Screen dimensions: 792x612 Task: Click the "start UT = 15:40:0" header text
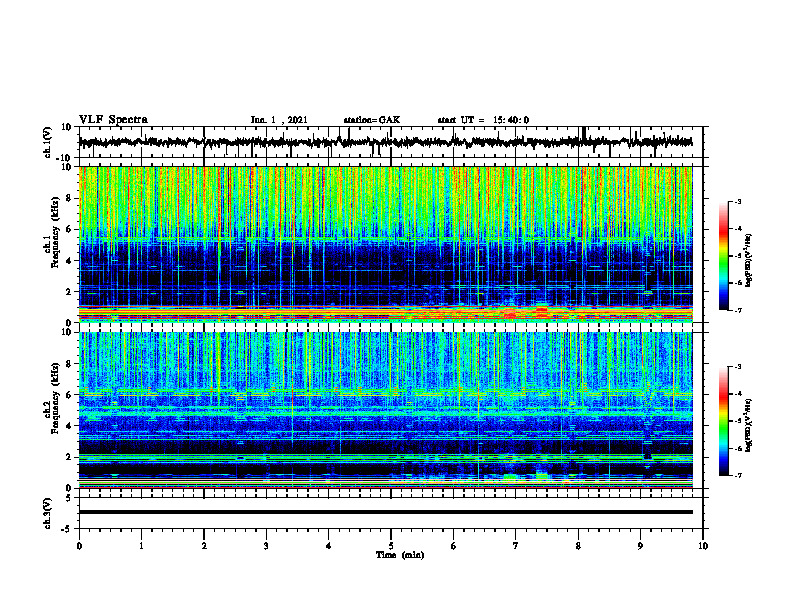483,120
